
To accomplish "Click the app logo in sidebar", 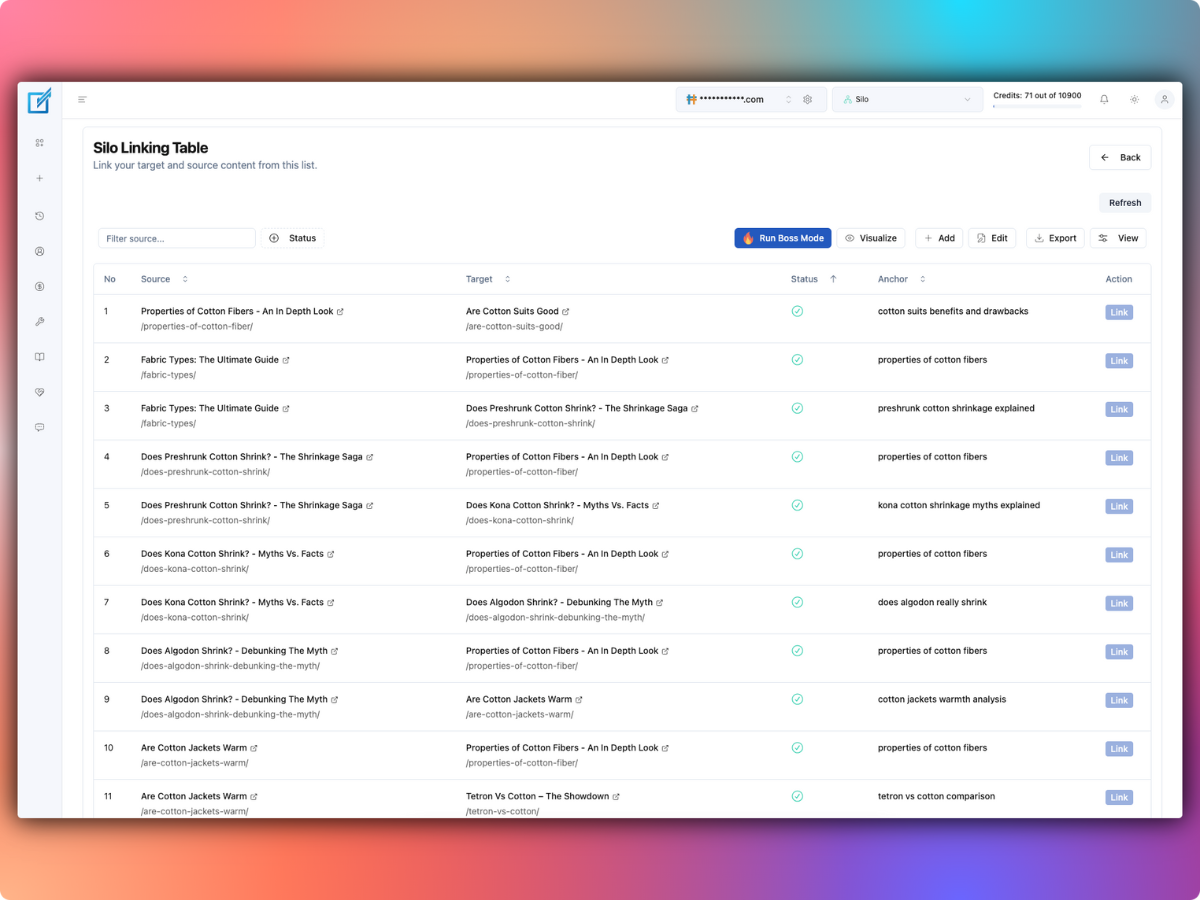I will 40,100.
